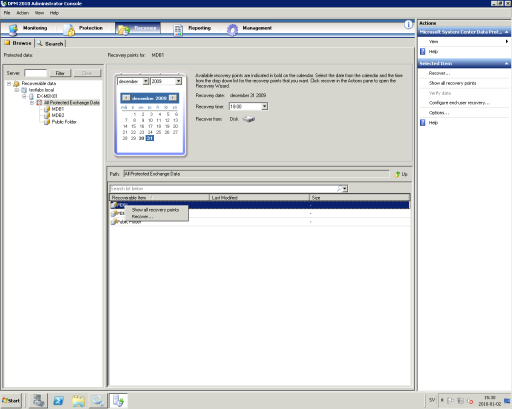Open the Management gear icon

click(232, 30)
